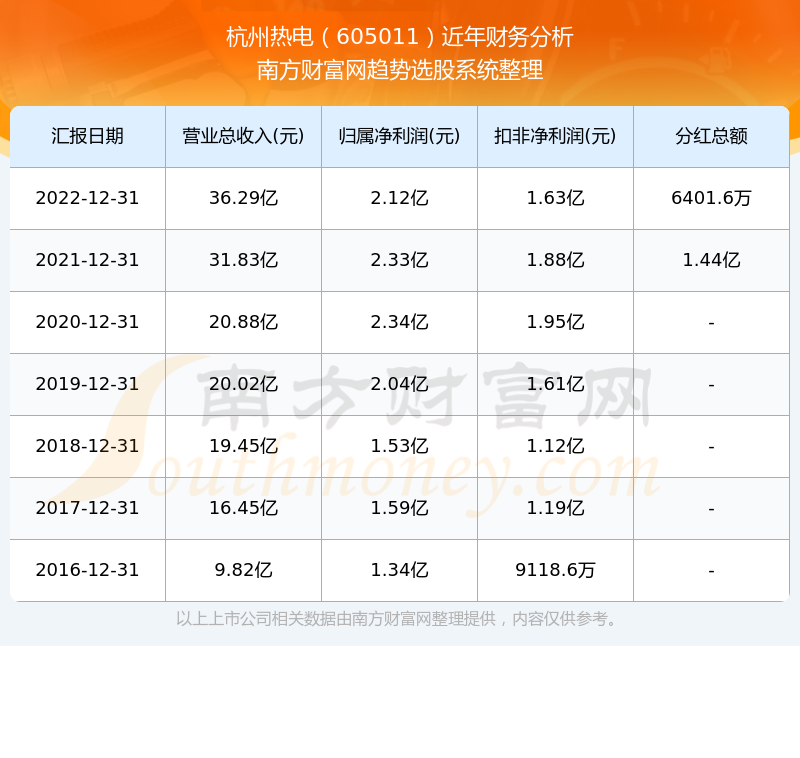Click the revenue value 9.82亿
Screen dimensions: 800x758
(243, 570)
